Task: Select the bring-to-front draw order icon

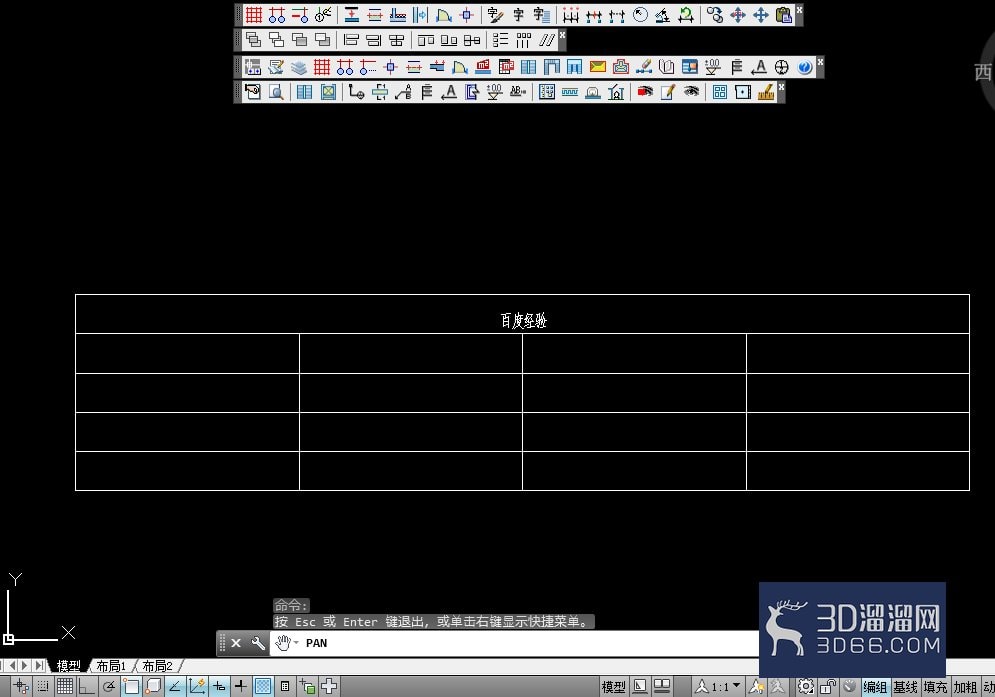Action: 253,40
